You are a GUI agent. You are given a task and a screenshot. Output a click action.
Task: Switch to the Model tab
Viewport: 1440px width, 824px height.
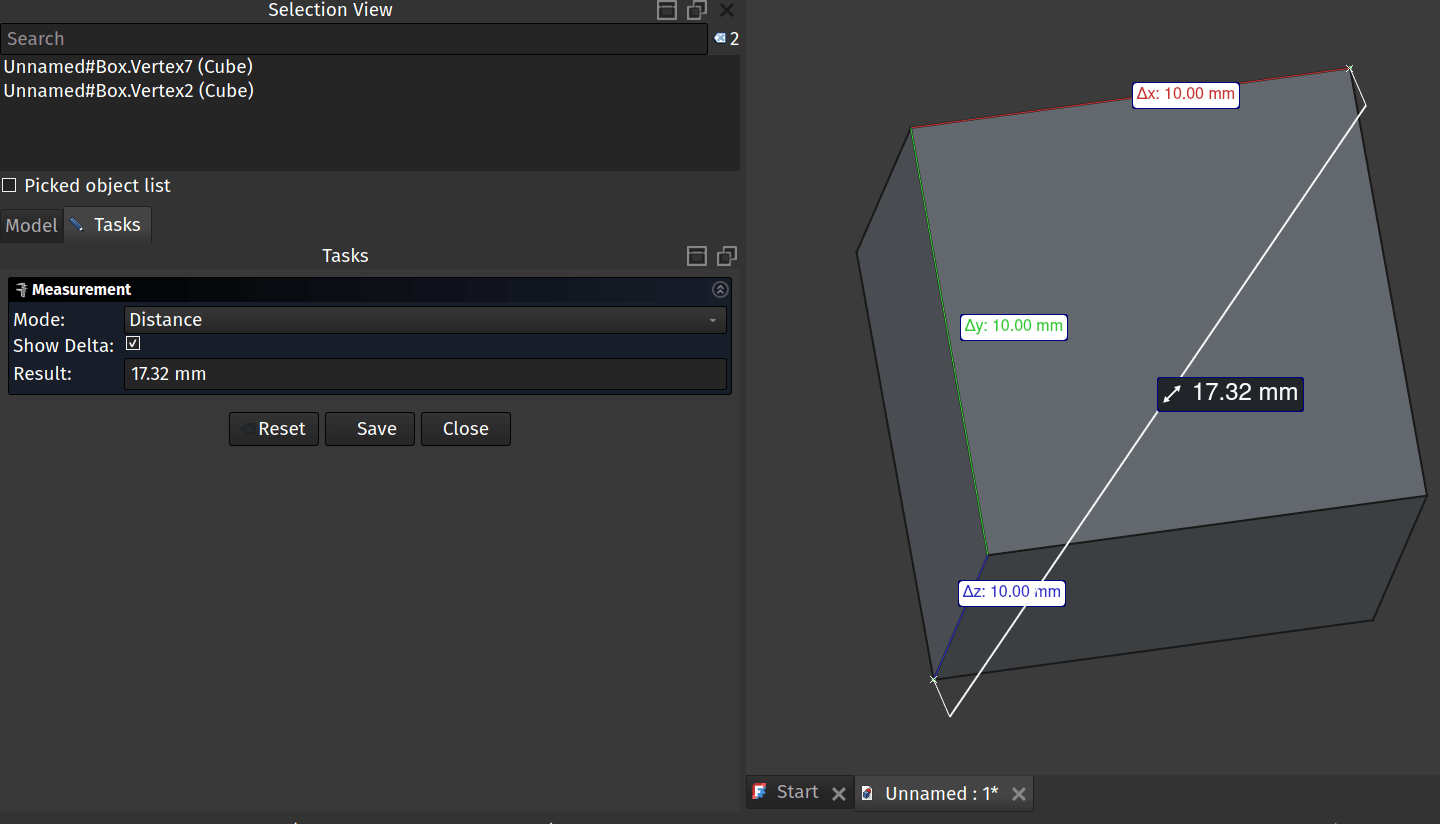[x=31, y=225]
